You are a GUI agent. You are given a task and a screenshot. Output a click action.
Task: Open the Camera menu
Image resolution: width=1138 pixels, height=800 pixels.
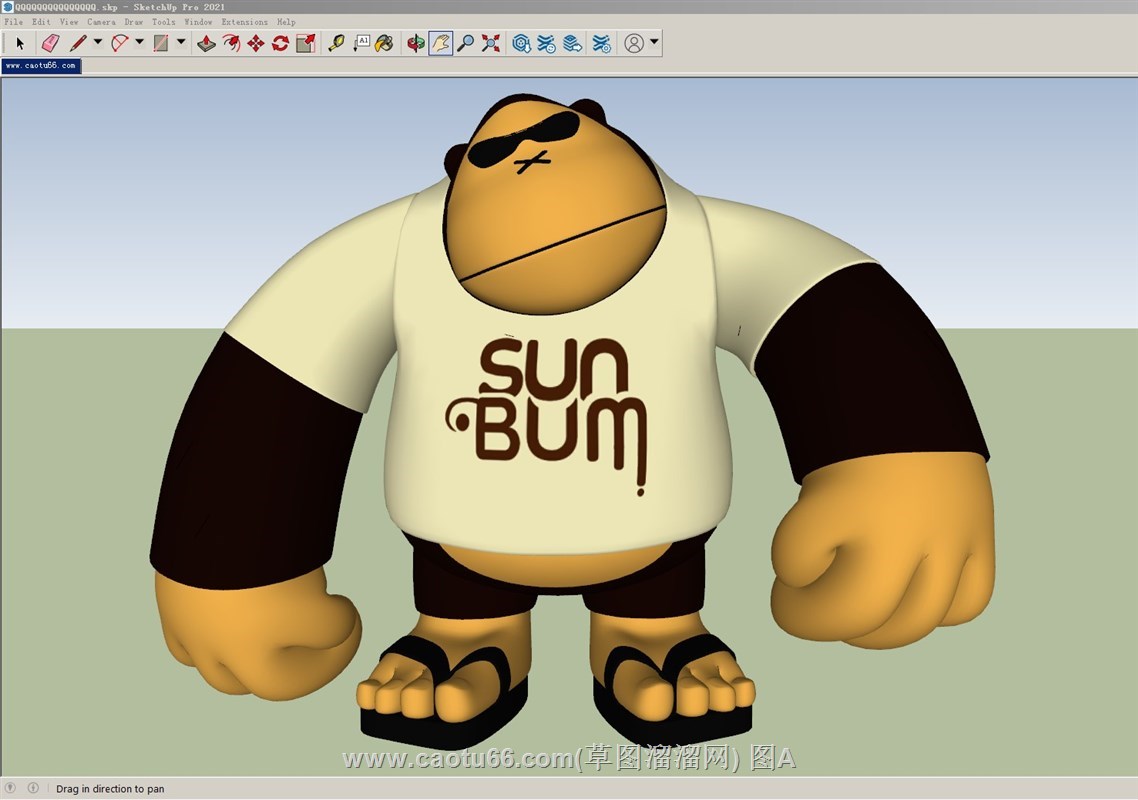click(102, 22)
